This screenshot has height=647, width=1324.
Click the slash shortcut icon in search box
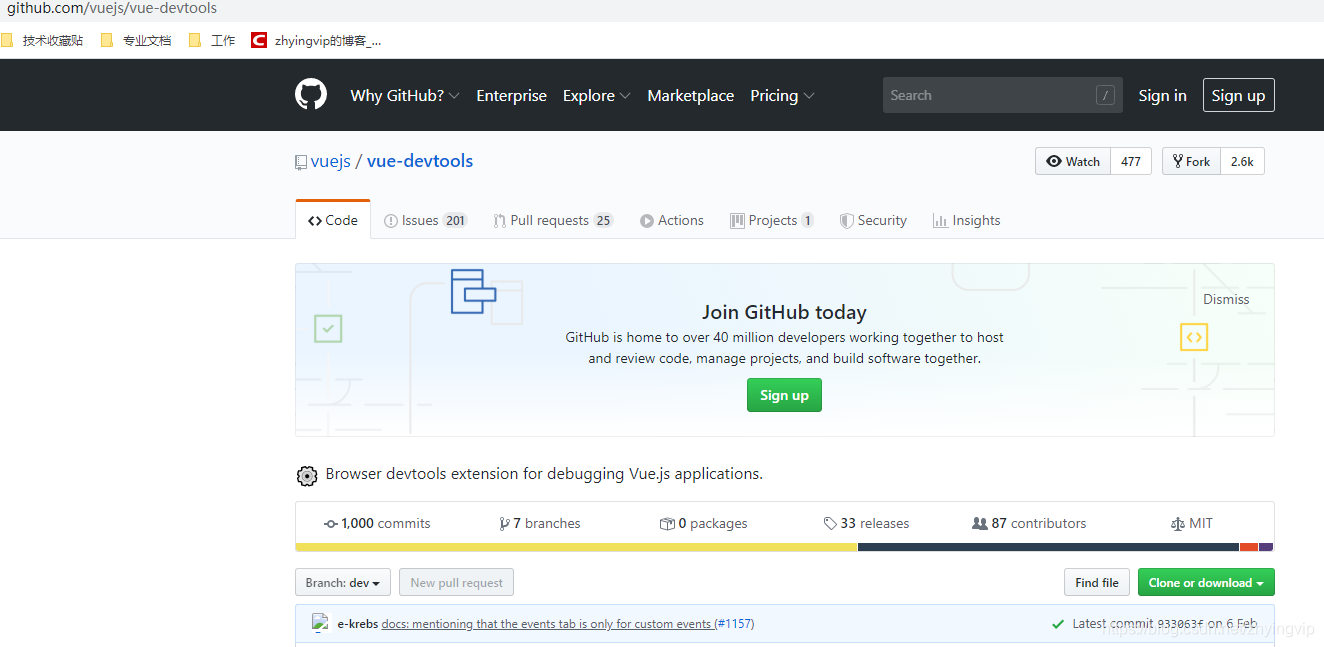coord(1105,95)
